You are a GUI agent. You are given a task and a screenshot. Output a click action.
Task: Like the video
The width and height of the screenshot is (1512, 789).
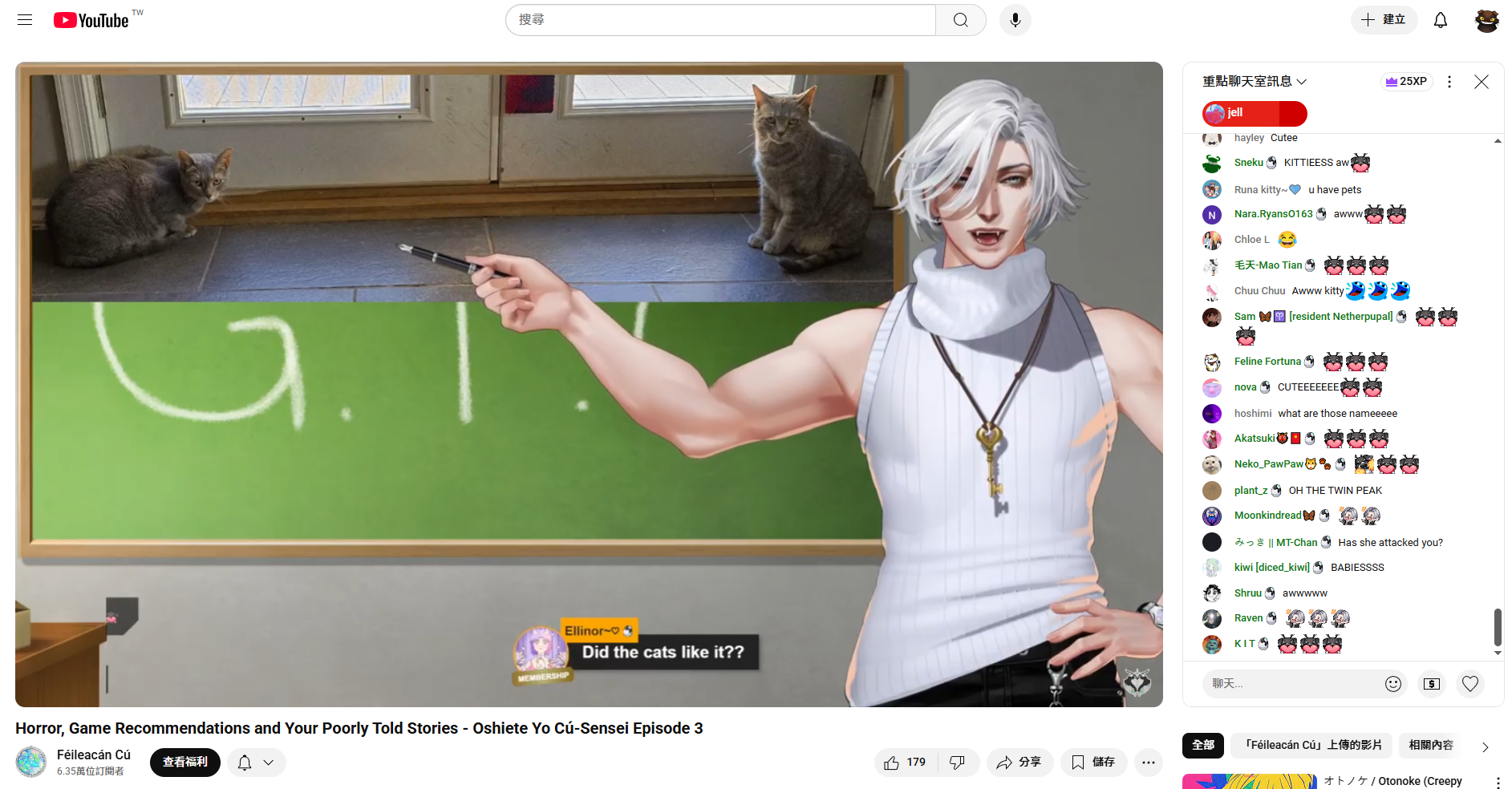pyautogui.click(x=905, y=763)
